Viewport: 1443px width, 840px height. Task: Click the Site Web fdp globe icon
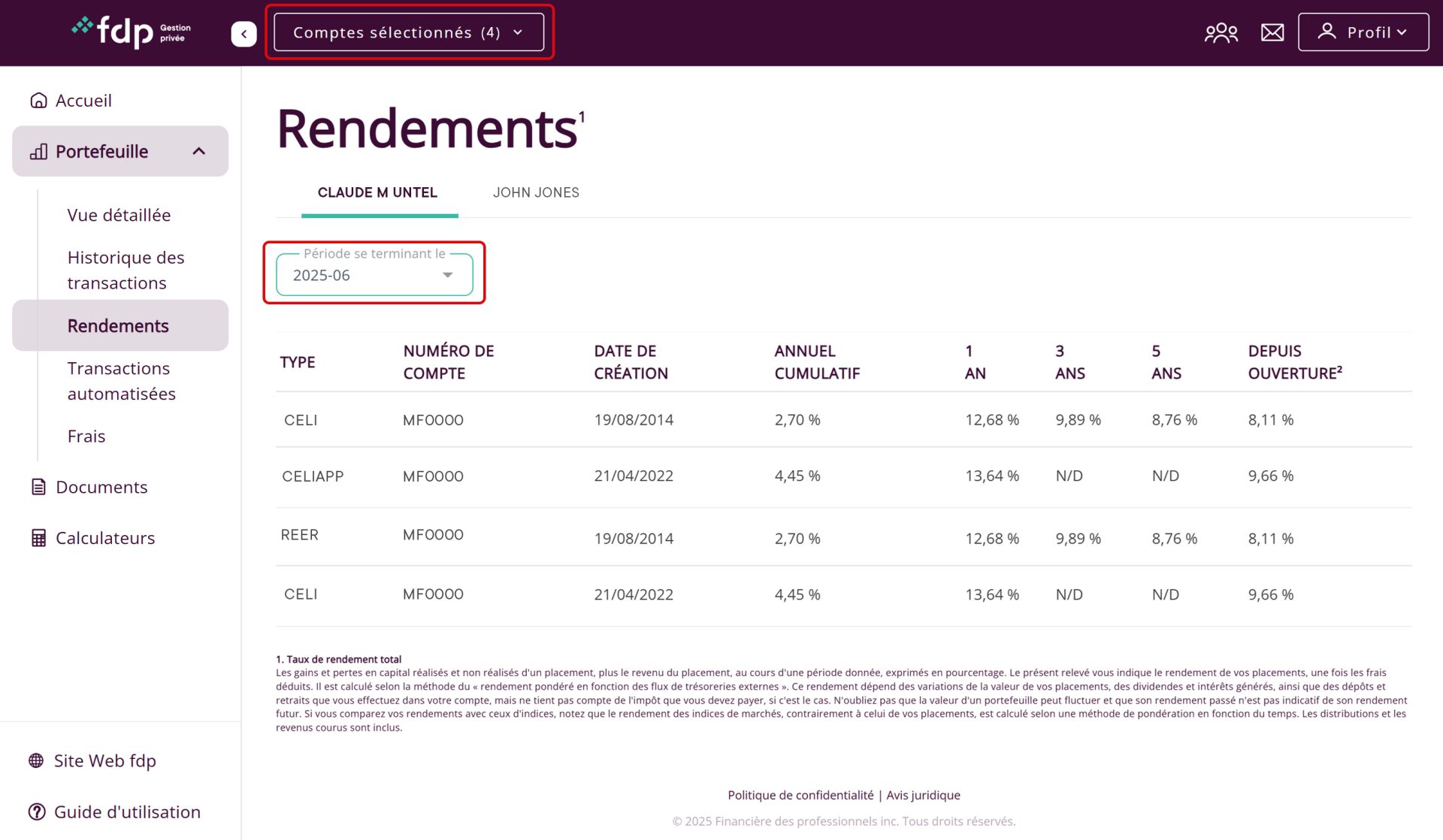[36, 760]
